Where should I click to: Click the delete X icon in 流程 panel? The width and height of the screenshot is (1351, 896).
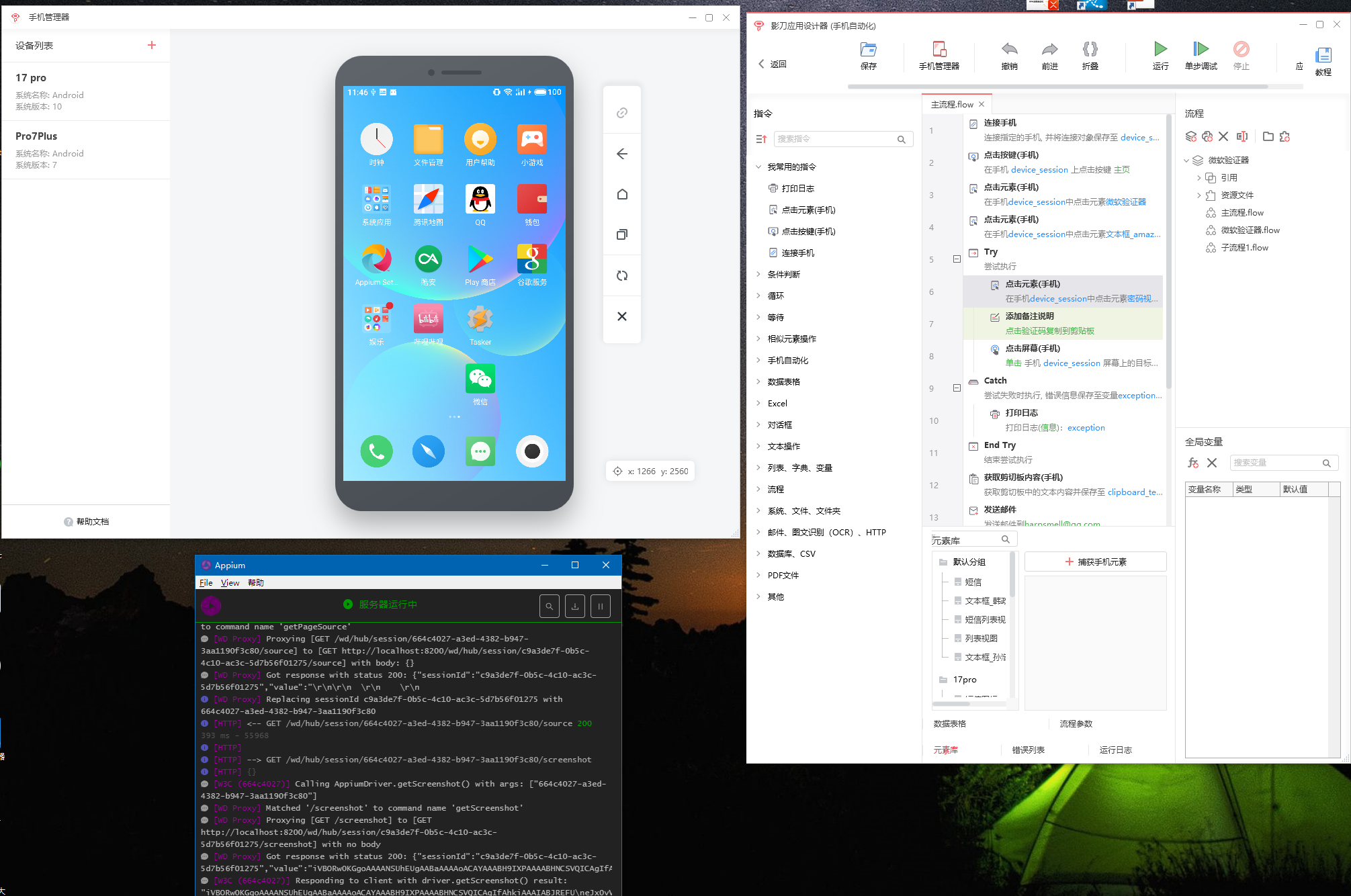(1223, 136)
